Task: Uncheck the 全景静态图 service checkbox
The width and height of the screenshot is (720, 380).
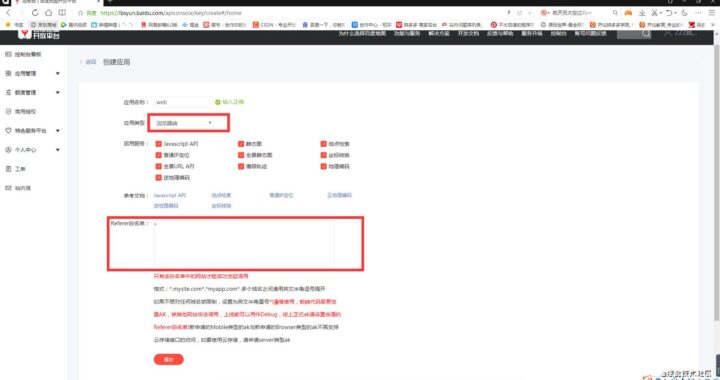Action: (x=241, y=155)
